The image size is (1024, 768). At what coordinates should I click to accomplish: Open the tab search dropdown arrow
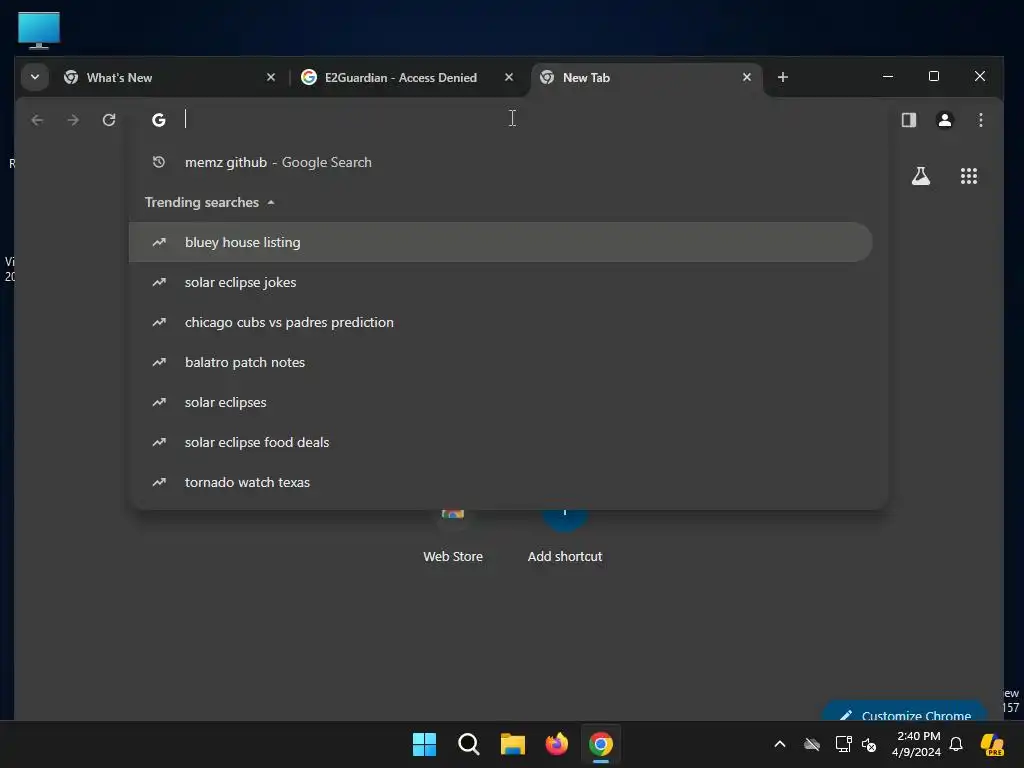tap(35, 77)
